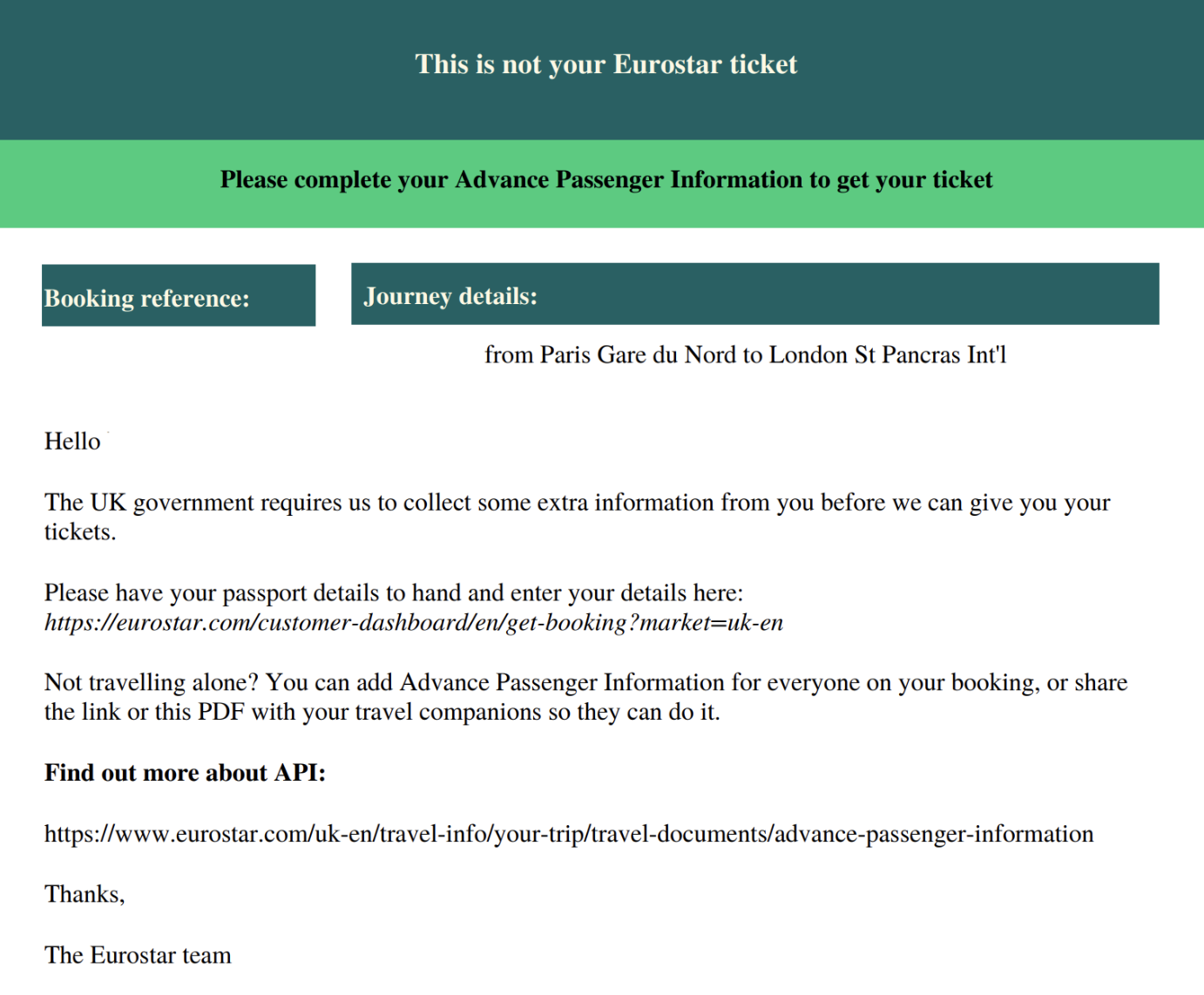
Task: Click the "Find out more about API:" heading
Action: pyautogui.click(x=185, y=773)
